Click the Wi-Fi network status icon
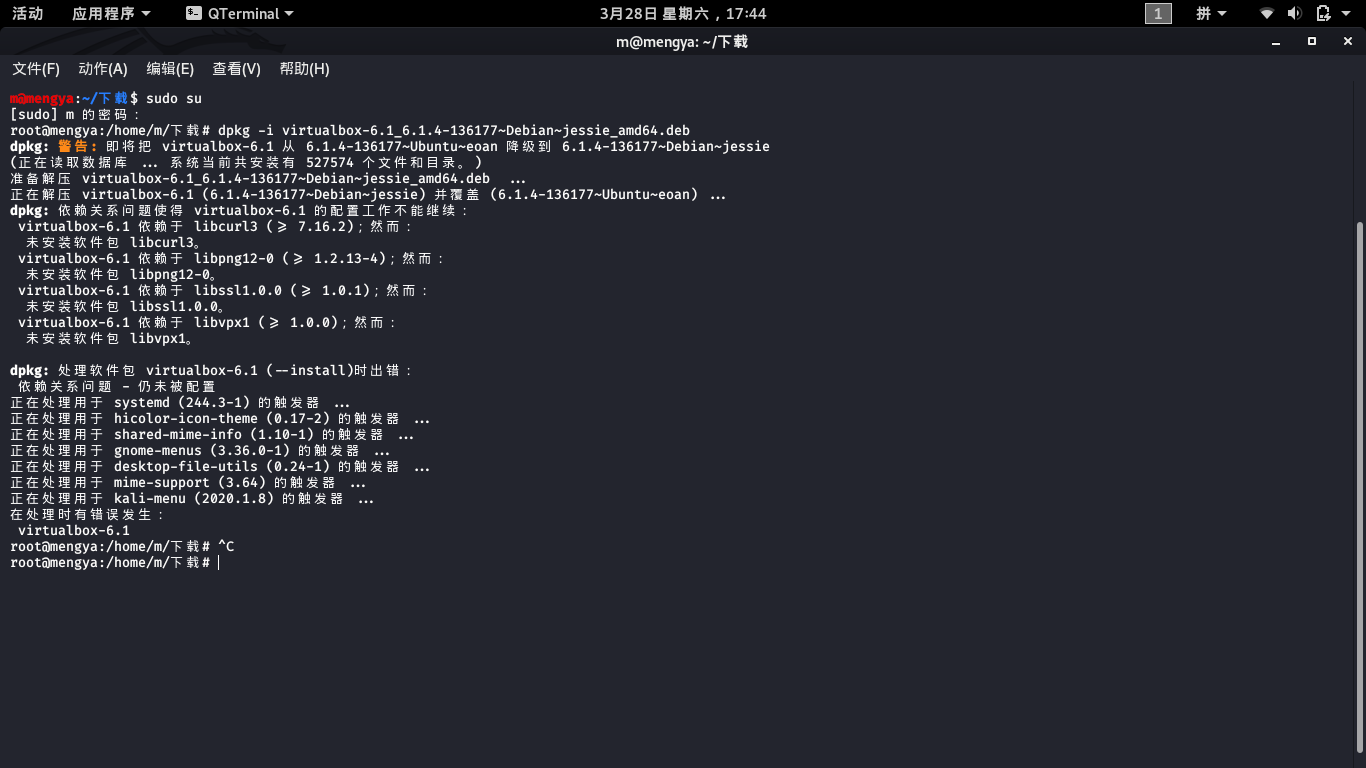Image resolution: width=1366 pixels, height=768 pixels. click(x=1267, y=14)
